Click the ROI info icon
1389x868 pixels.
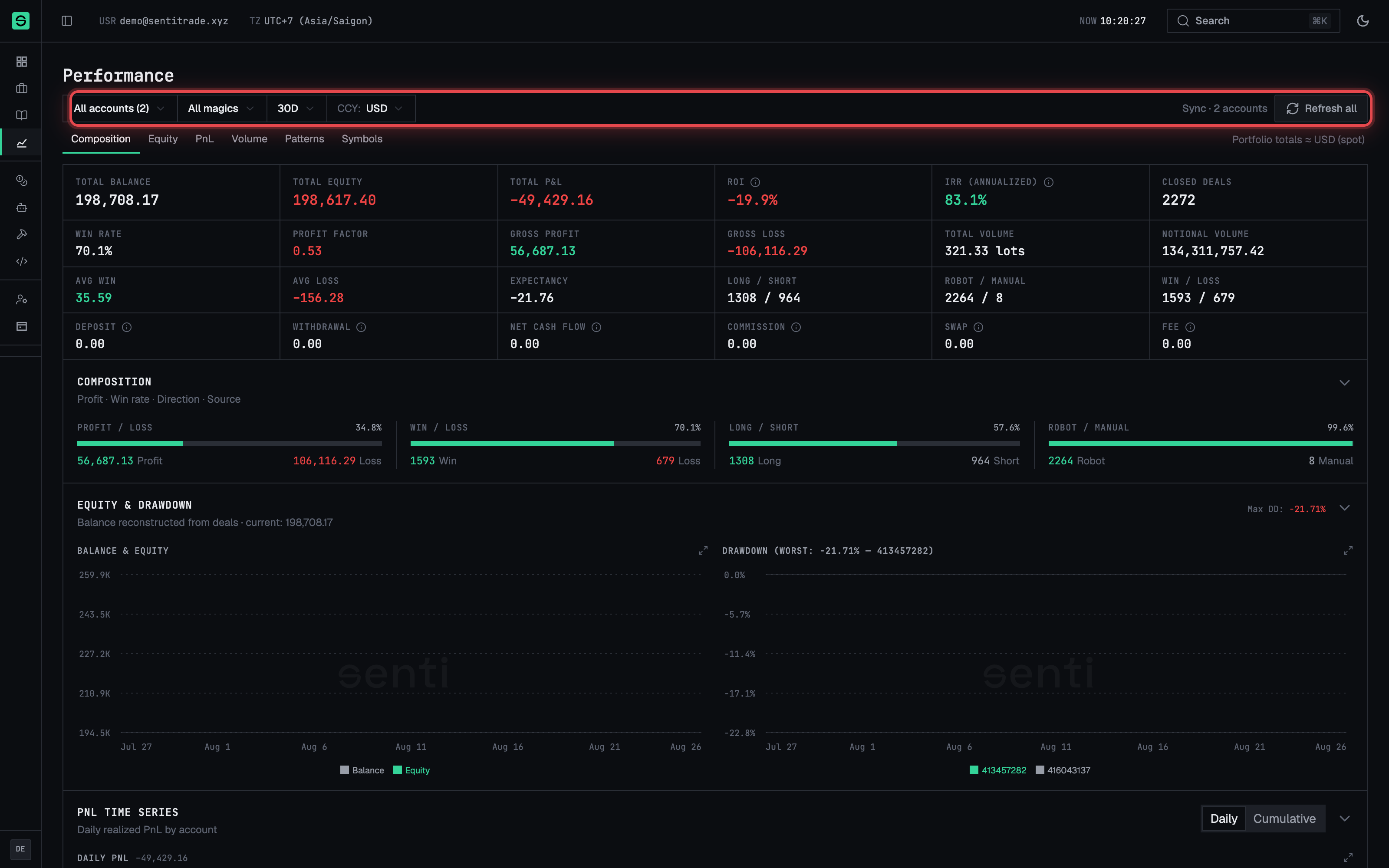pos(755,182)
